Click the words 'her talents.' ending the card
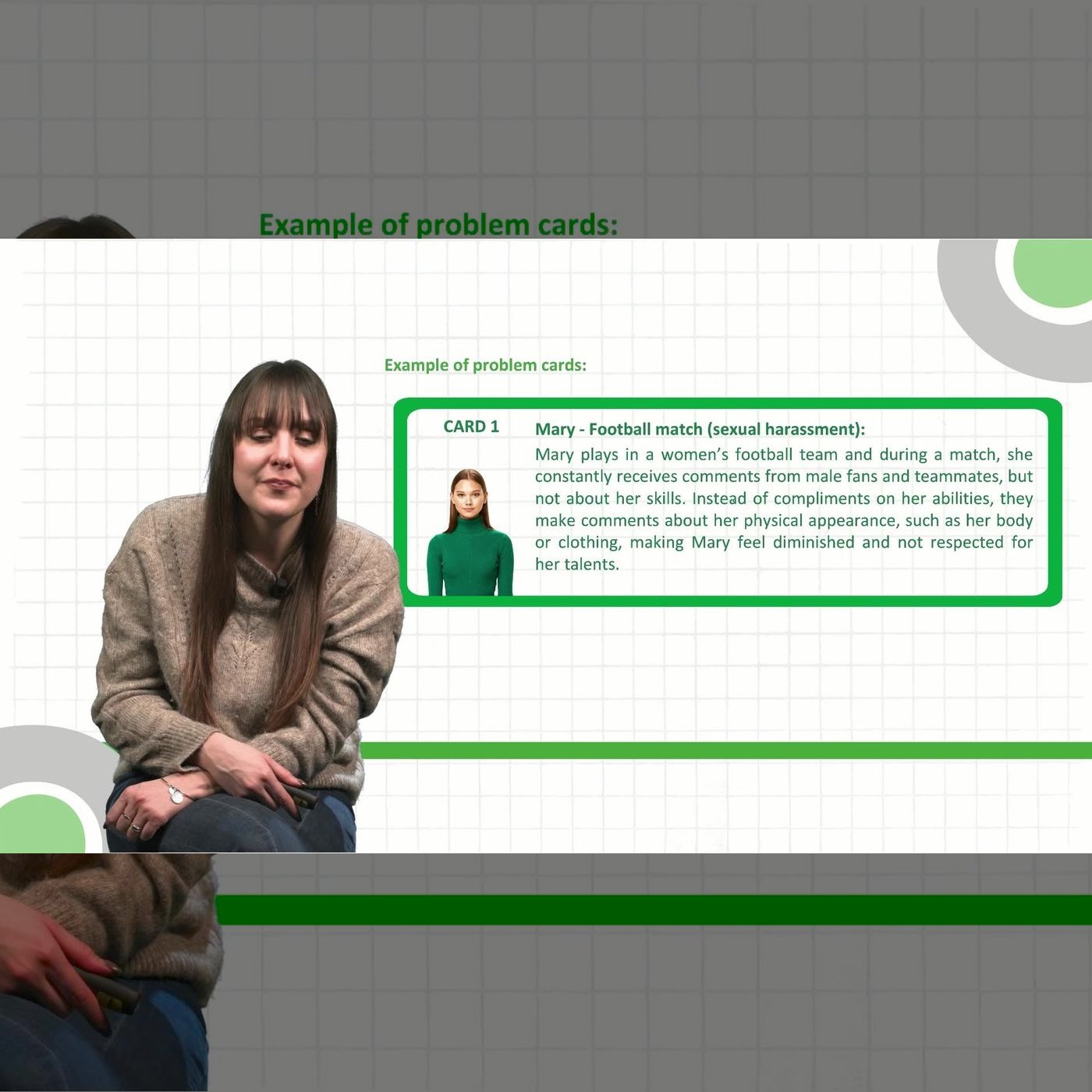1092x1092 pixels. click(577, 564)
